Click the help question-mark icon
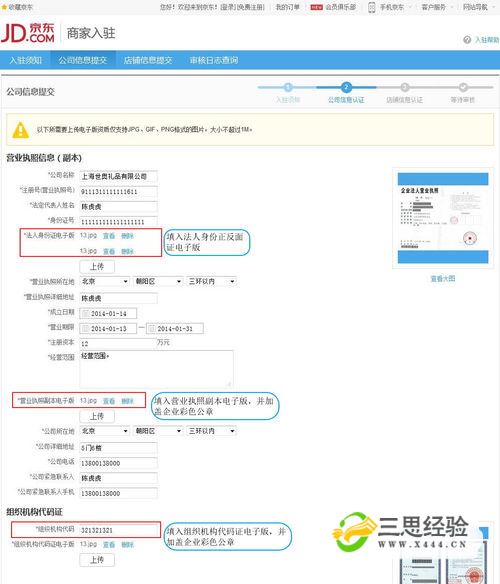This screenshot has width=500, height=584. [x=467, y=39]
